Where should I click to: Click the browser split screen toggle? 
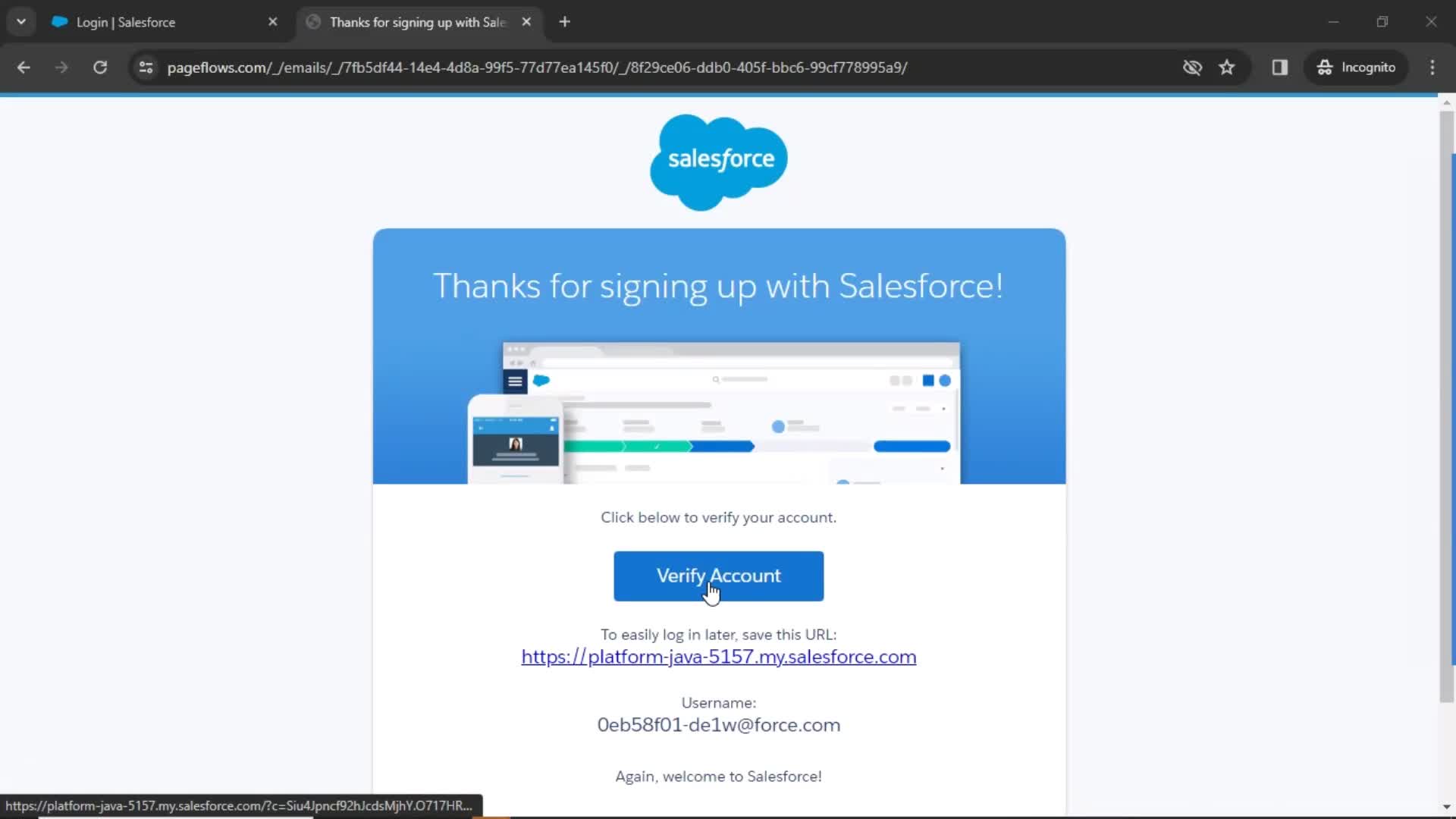pyautogui.click(x=1281, y=67)
